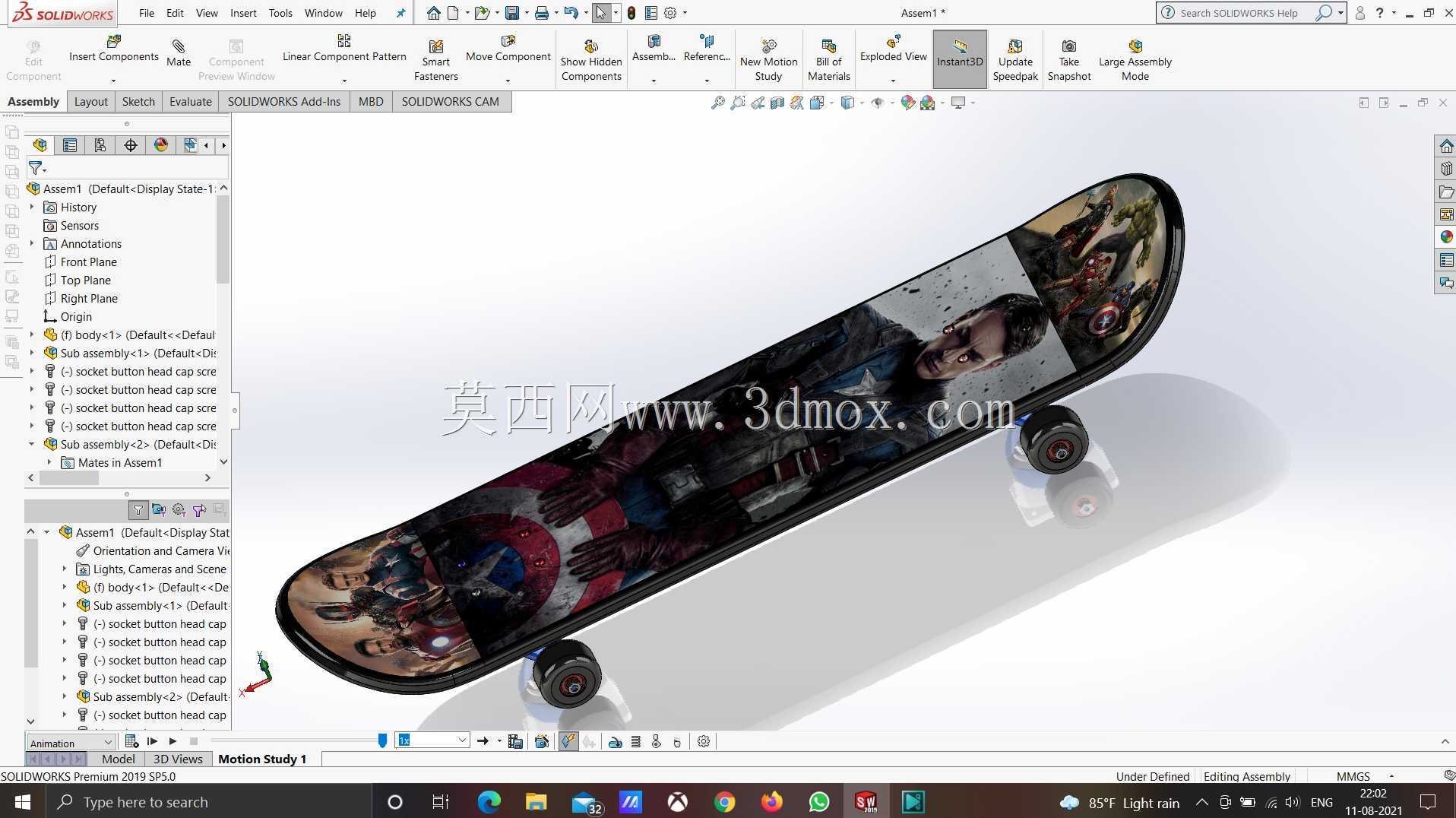
Task: Open ConfigurationManager tab icon
Action: [100, 145]
